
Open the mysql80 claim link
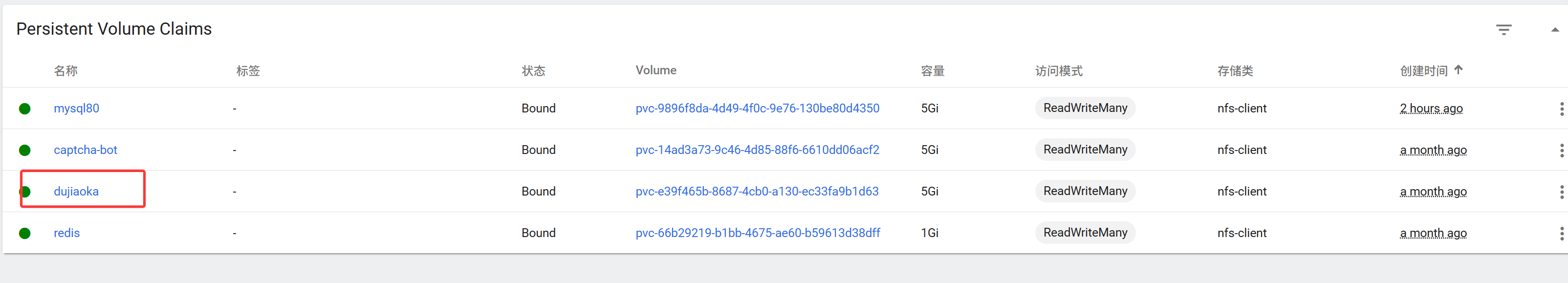[76, 109]
